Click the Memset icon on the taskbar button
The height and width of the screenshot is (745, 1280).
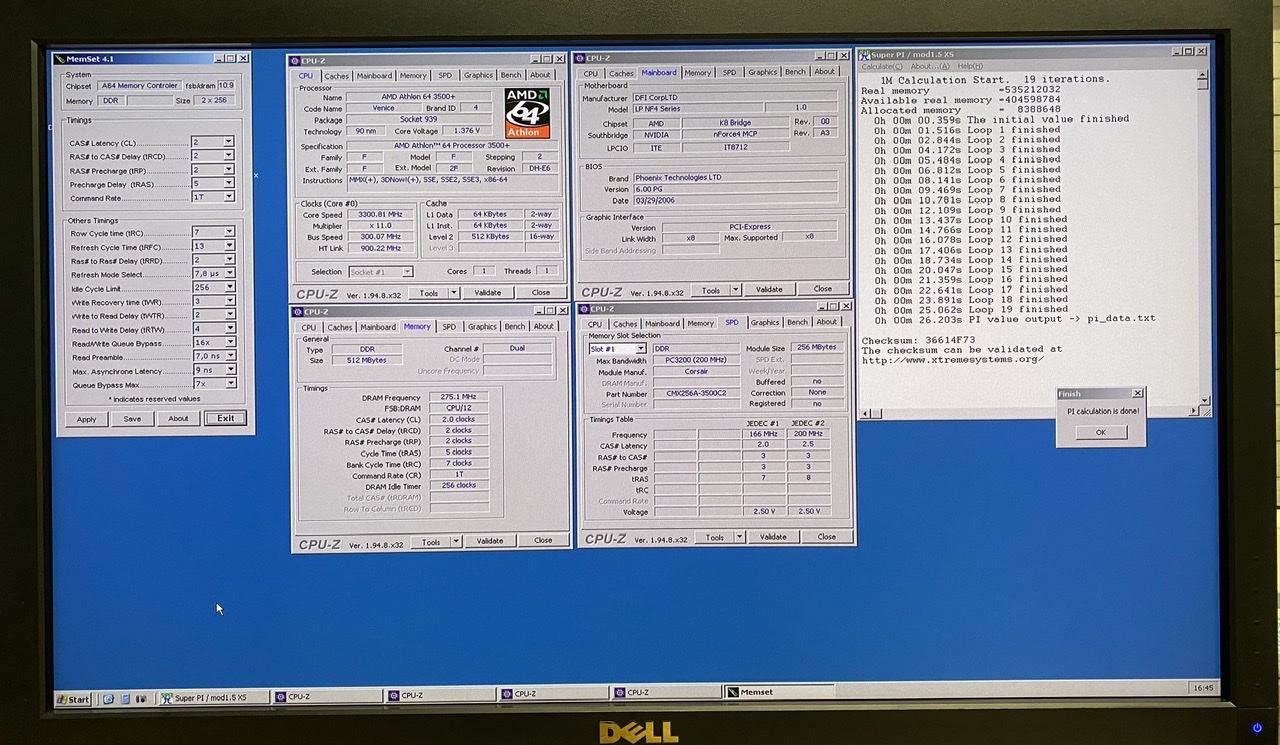[733, 692]
